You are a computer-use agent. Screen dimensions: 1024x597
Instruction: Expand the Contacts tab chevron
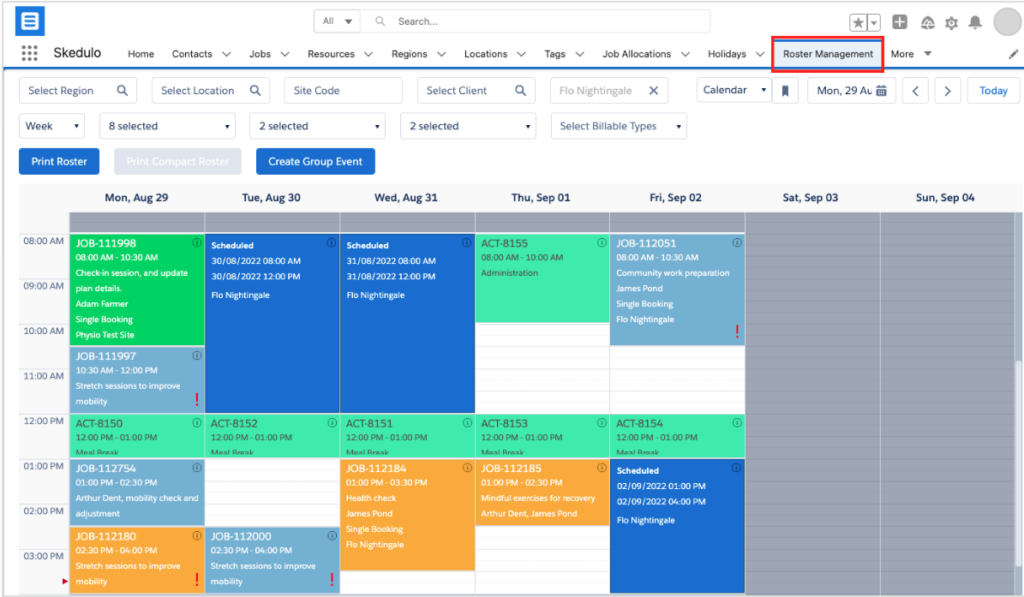226,54
